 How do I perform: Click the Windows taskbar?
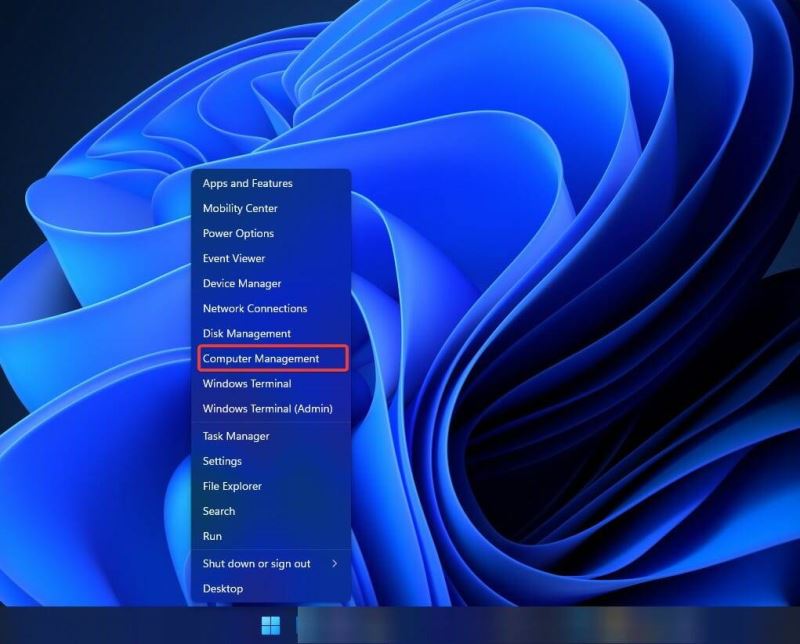click(500, 630)
